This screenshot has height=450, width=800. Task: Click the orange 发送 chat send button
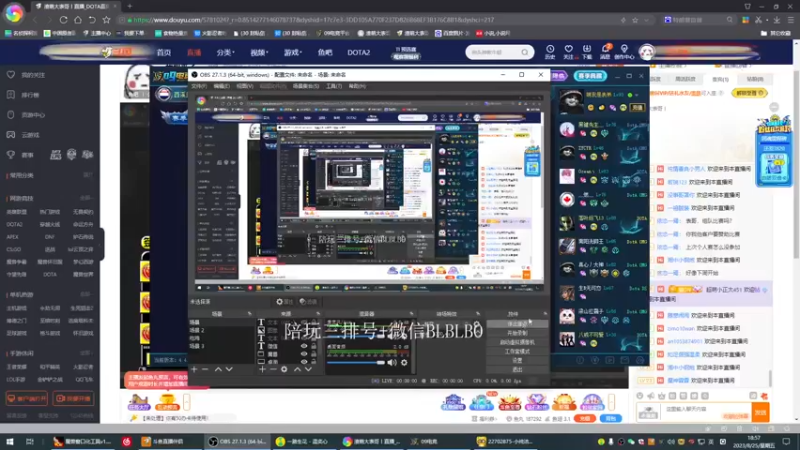point(760,412)
